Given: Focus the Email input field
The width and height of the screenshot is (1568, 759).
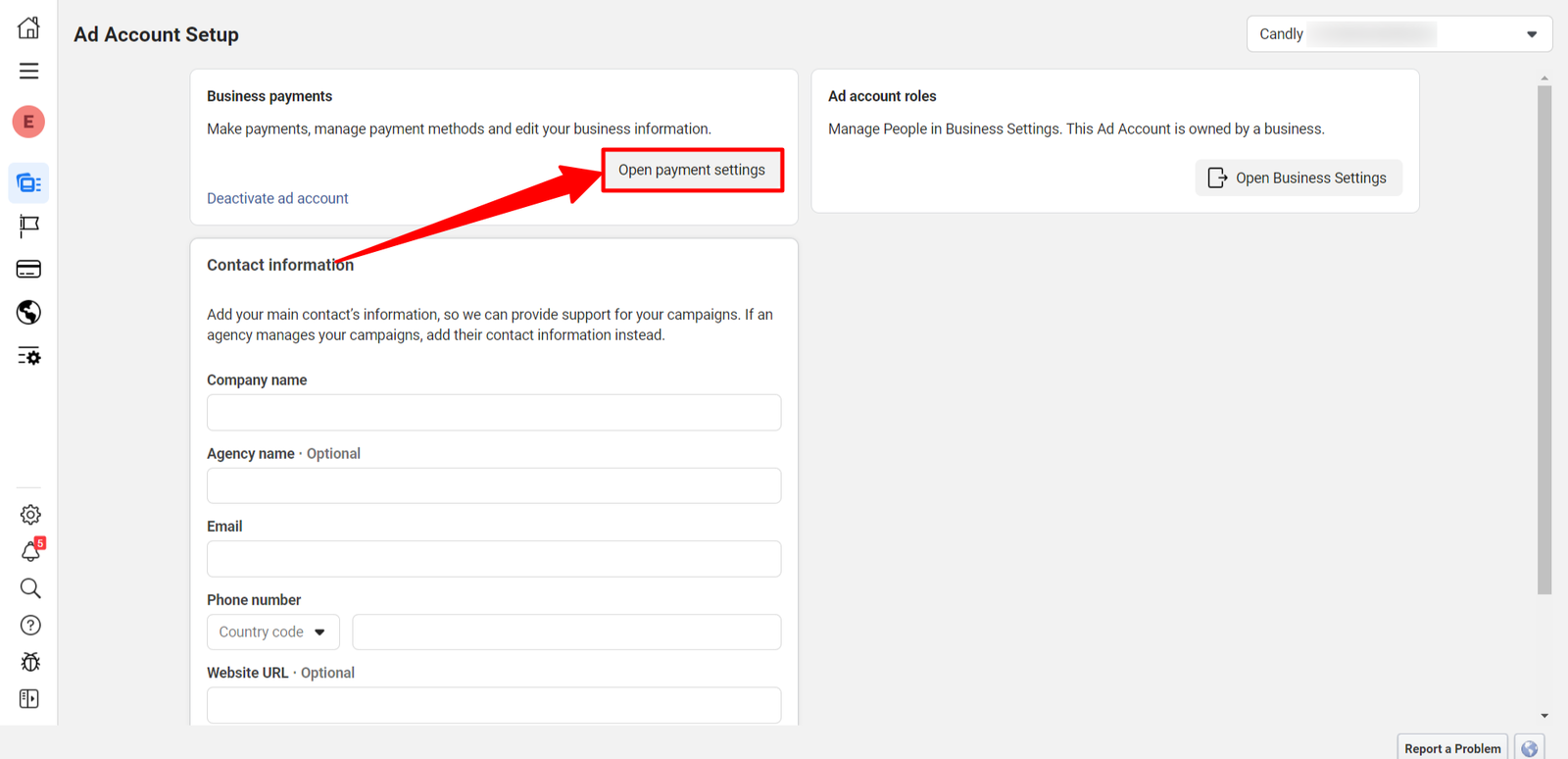Looking at the screenshot, I should click(494, 559).
